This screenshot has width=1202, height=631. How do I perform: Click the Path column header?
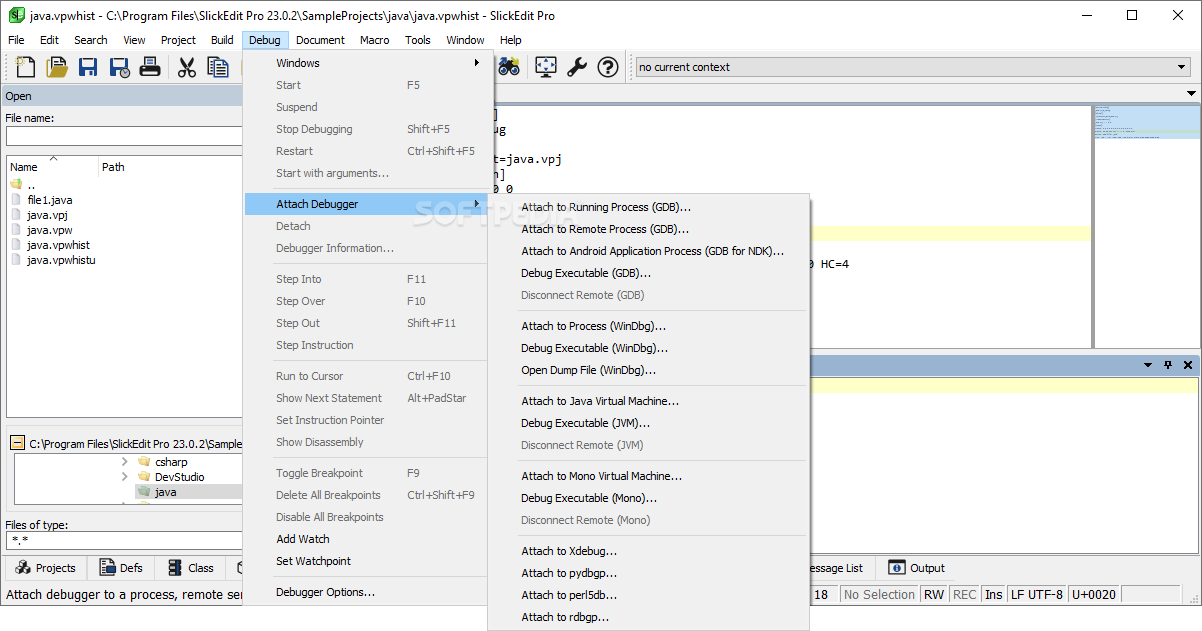[113, 167]
